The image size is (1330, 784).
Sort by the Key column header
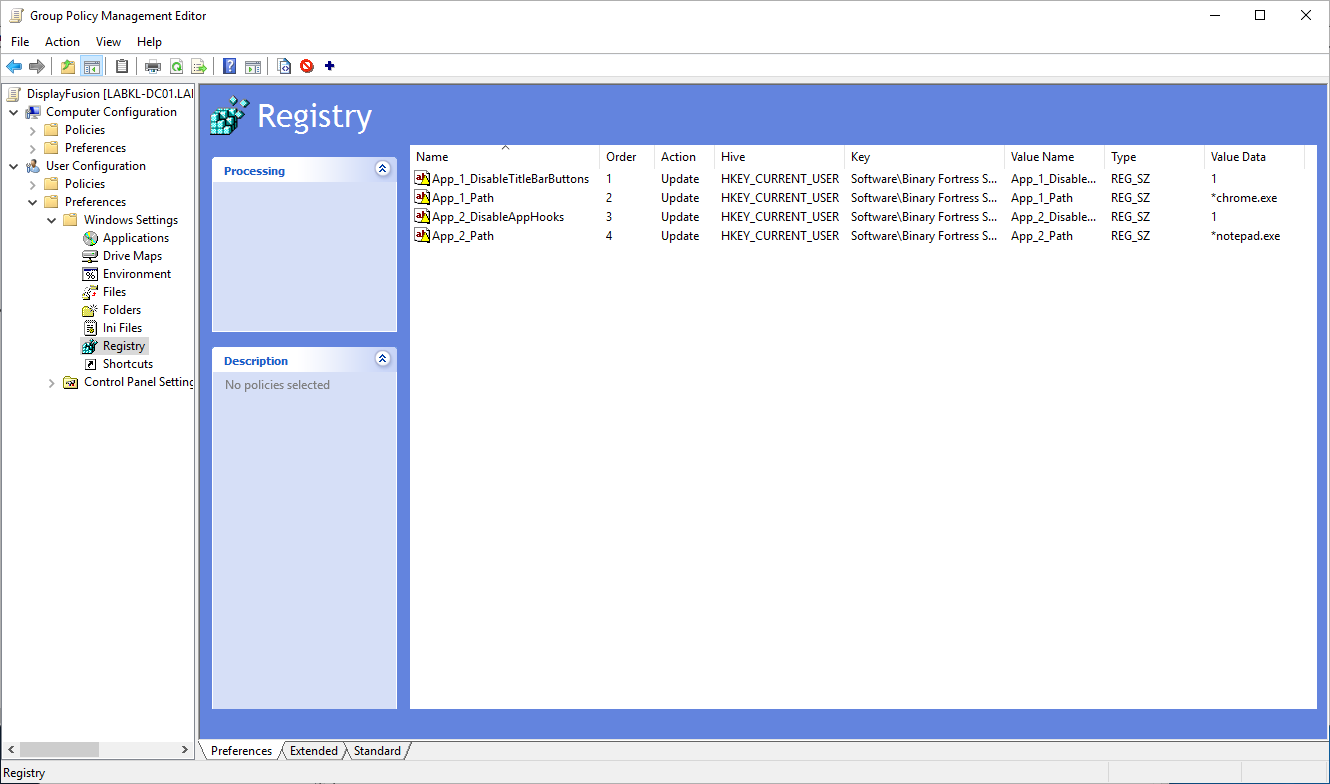pyautogui.click(x=925, y=157)
